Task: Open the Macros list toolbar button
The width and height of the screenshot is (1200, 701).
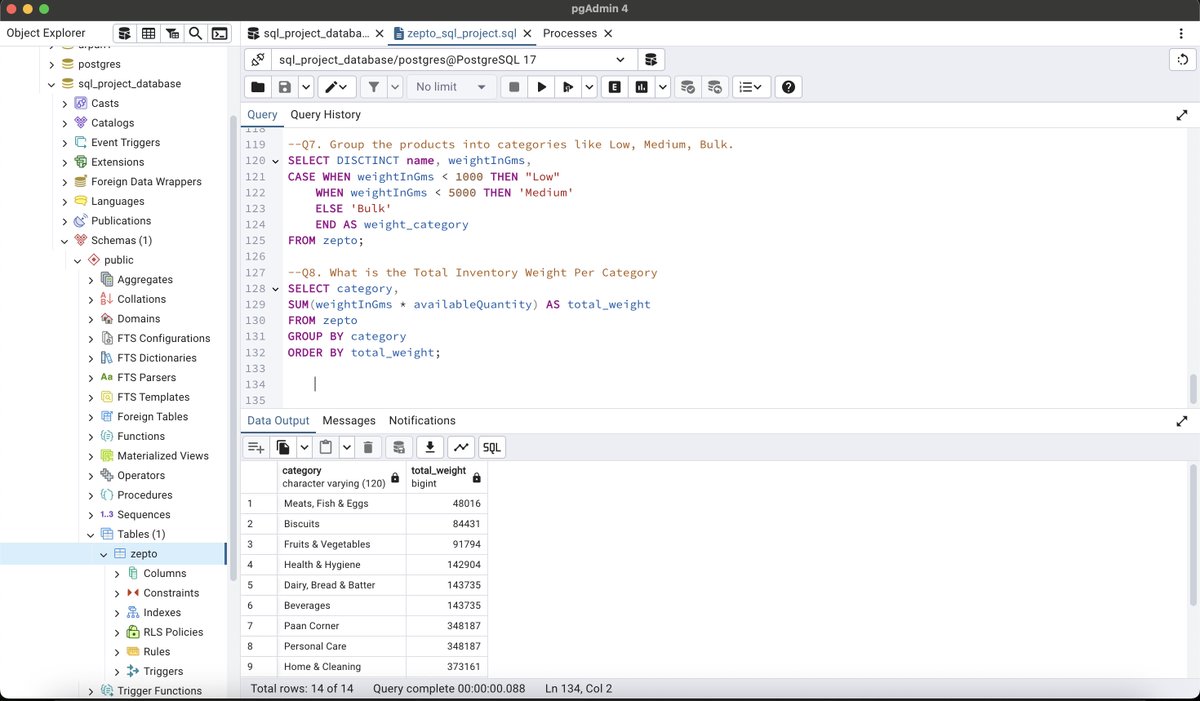Action: pos(751,87)
